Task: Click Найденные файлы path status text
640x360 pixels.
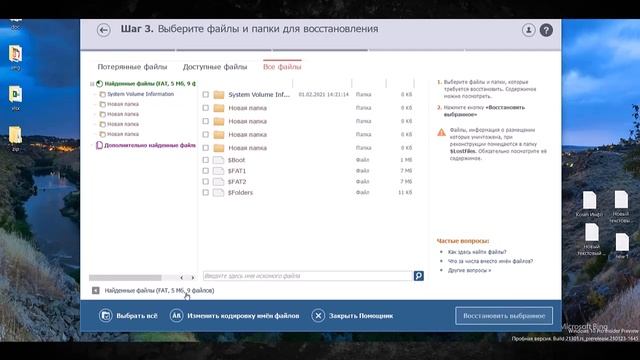Action: click(159, 291)
